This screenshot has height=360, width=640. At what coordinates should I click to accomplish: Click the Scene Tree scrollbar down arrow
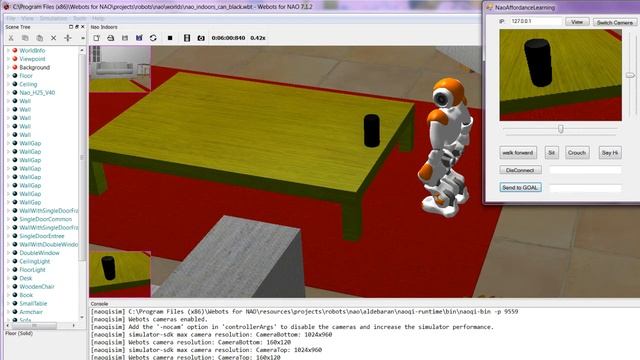pyautogui.click(x=82, y=317)
